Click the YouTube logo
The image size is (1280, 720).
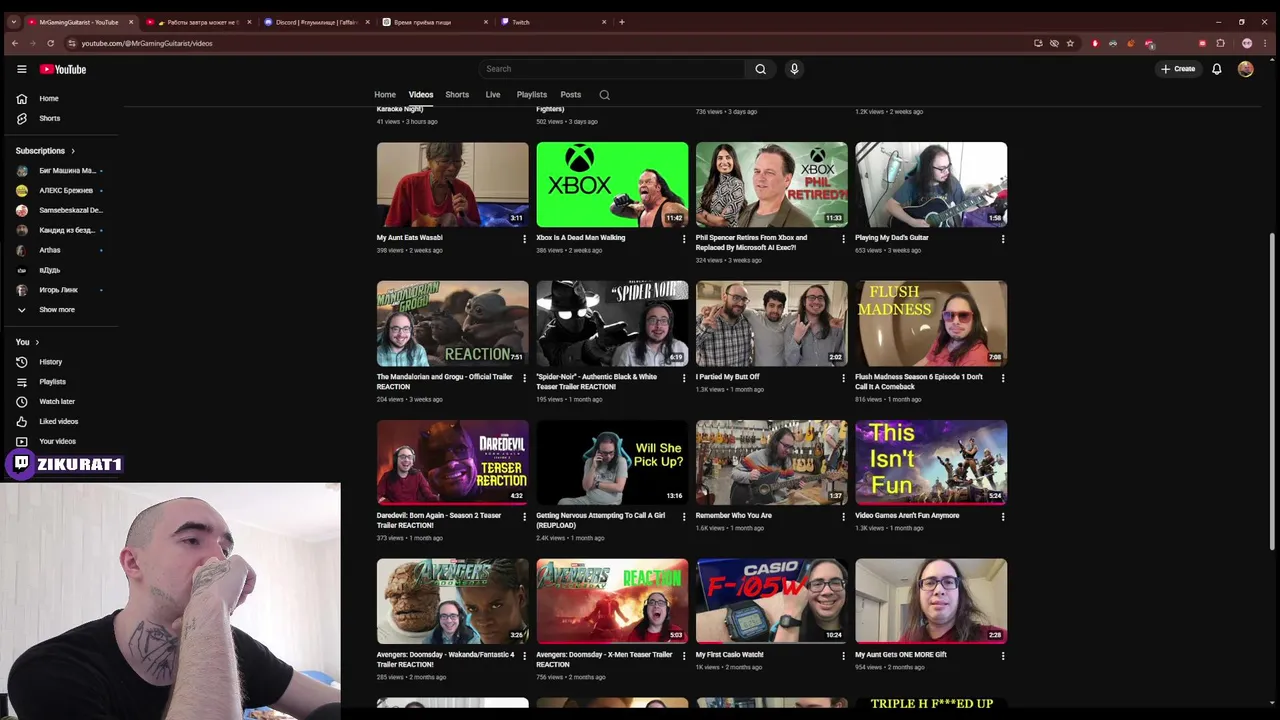click(63, 69)
